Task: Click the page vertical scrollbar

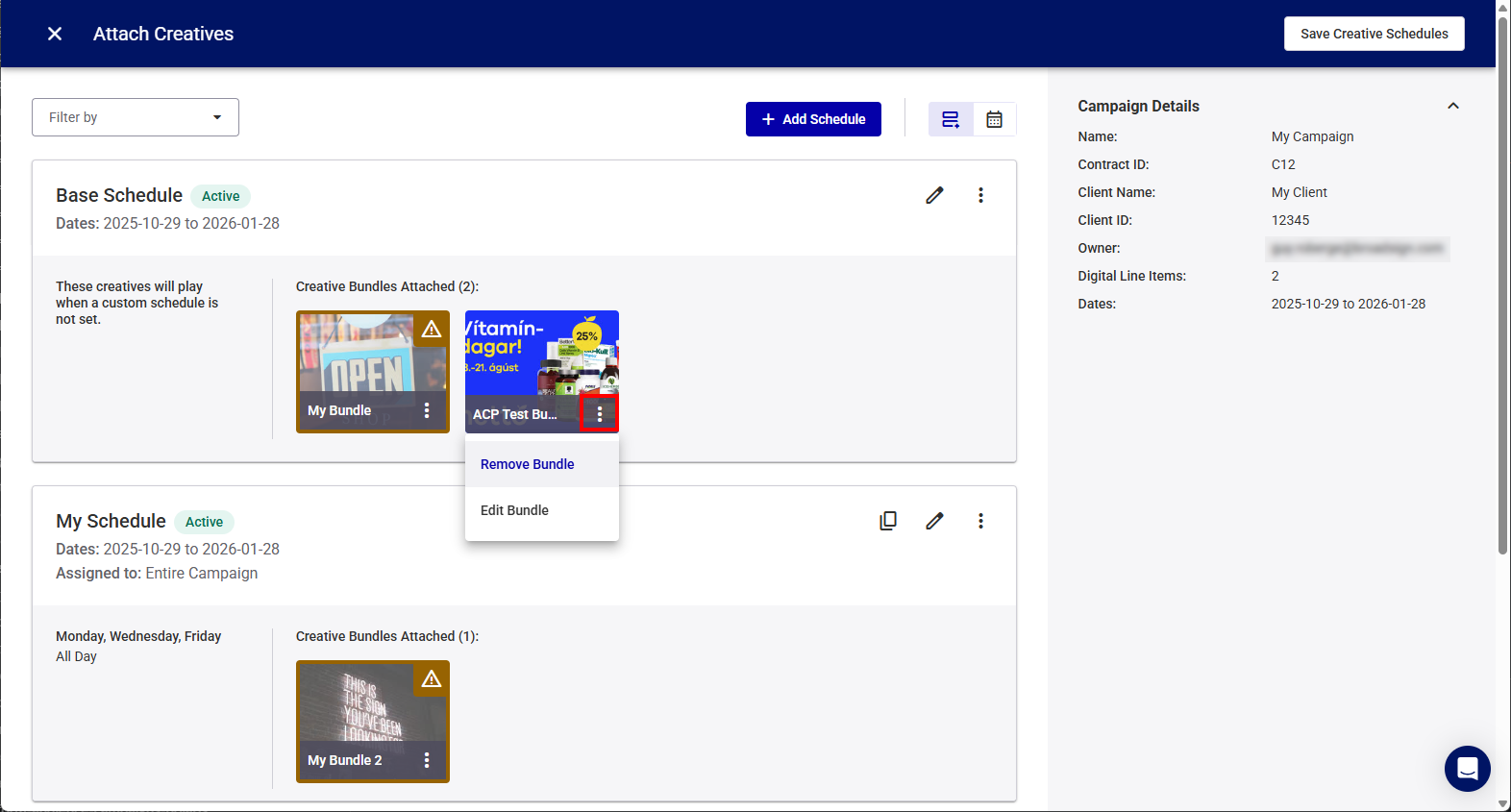Action: point(1502,288)
